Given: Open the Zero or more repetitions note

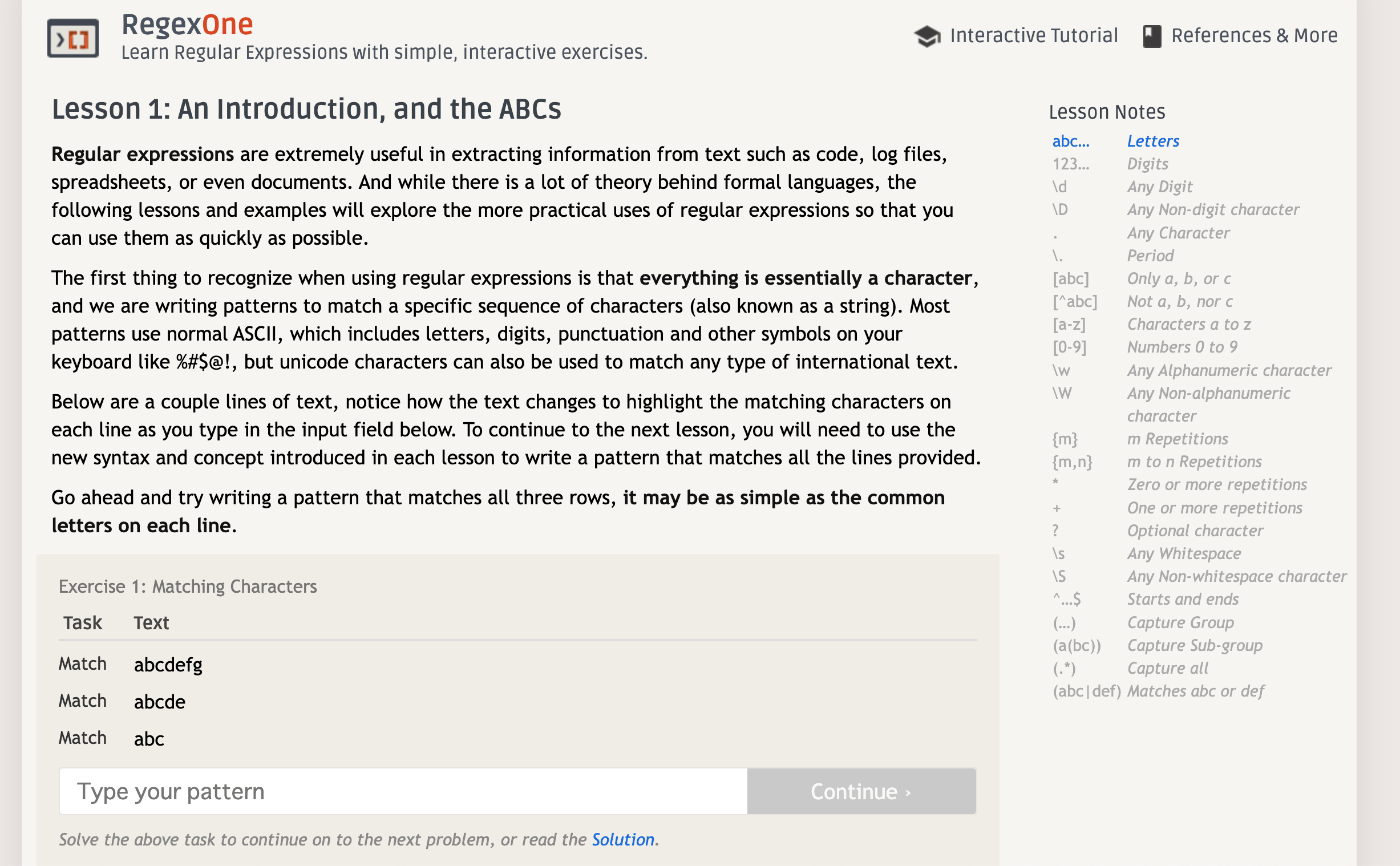Looking at the screenshot, I should pyautogui.click(x=1217, y=485).
